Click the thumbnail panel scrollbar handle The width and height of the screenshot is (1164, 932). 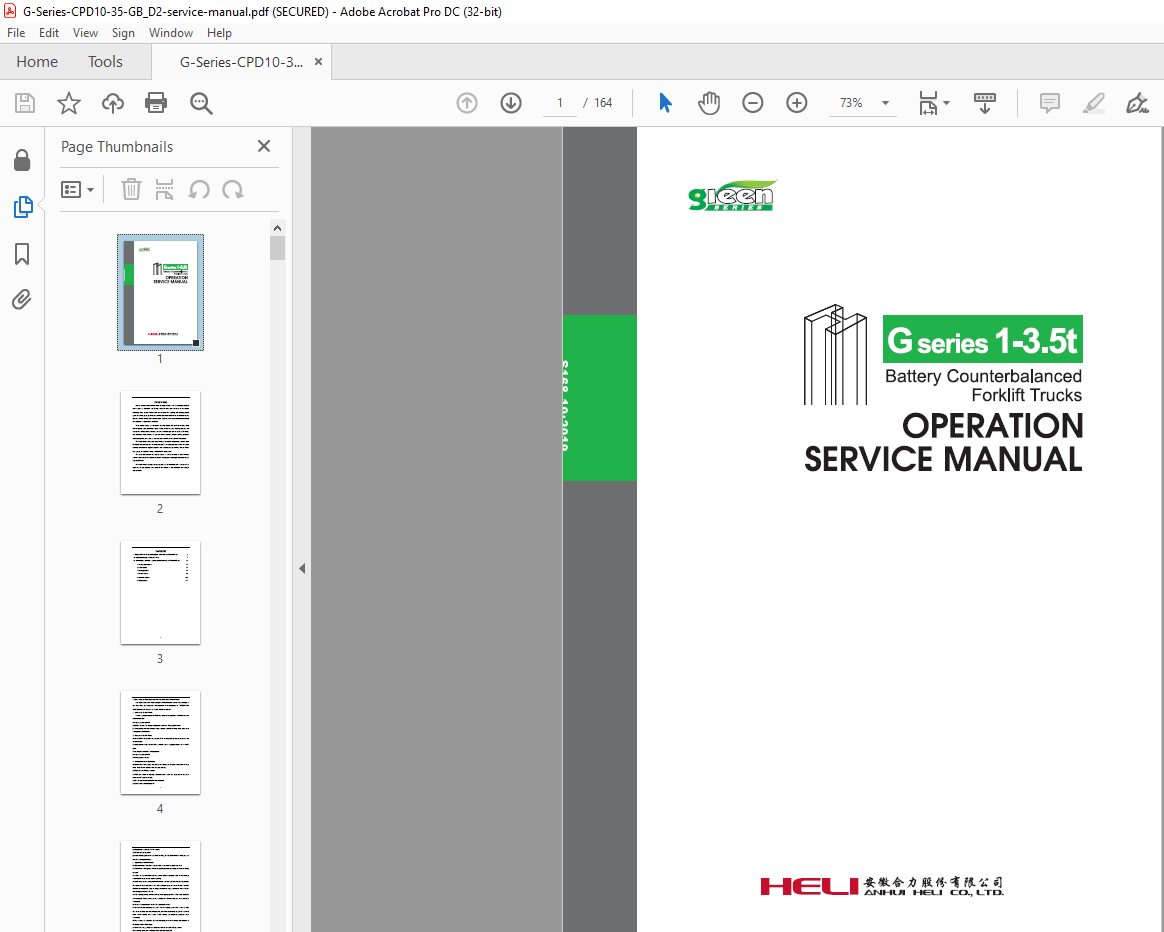coord(278,248)
